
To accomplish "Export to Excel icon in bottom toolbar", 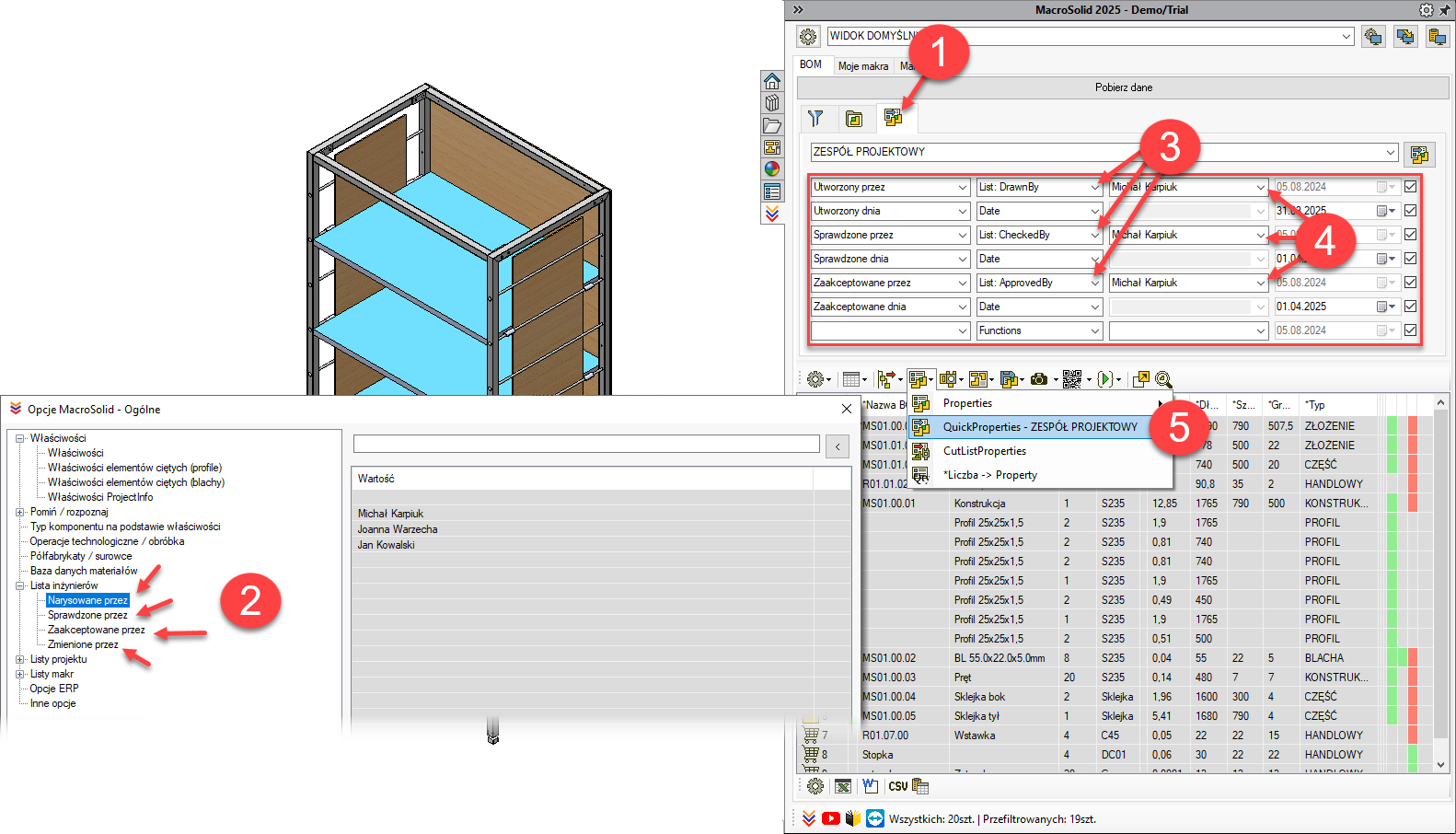I will pyautogui.click(x=843, y=786).
